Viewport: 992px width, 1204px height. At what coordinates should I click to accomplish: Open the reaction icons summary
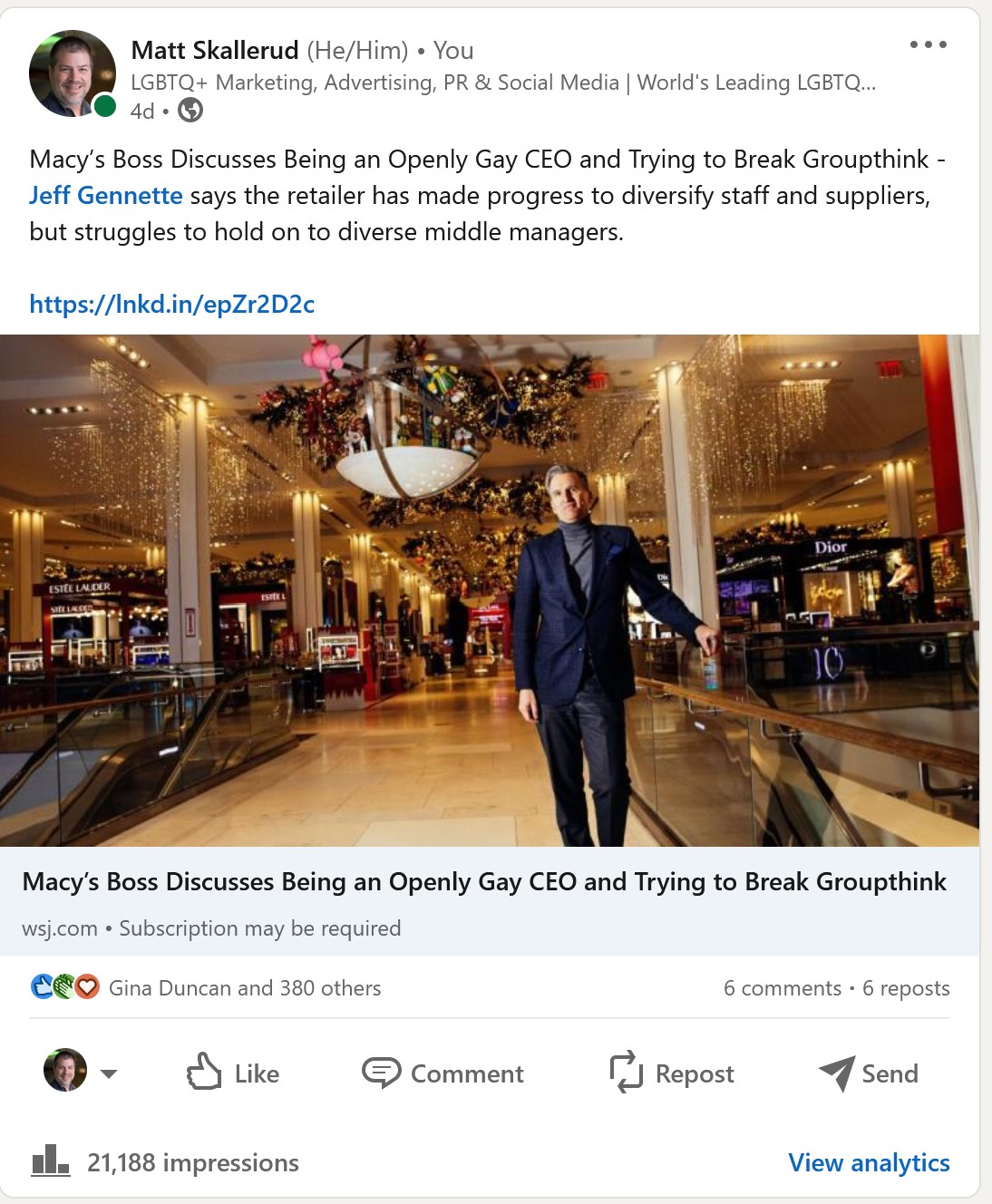tap(65, 986)
